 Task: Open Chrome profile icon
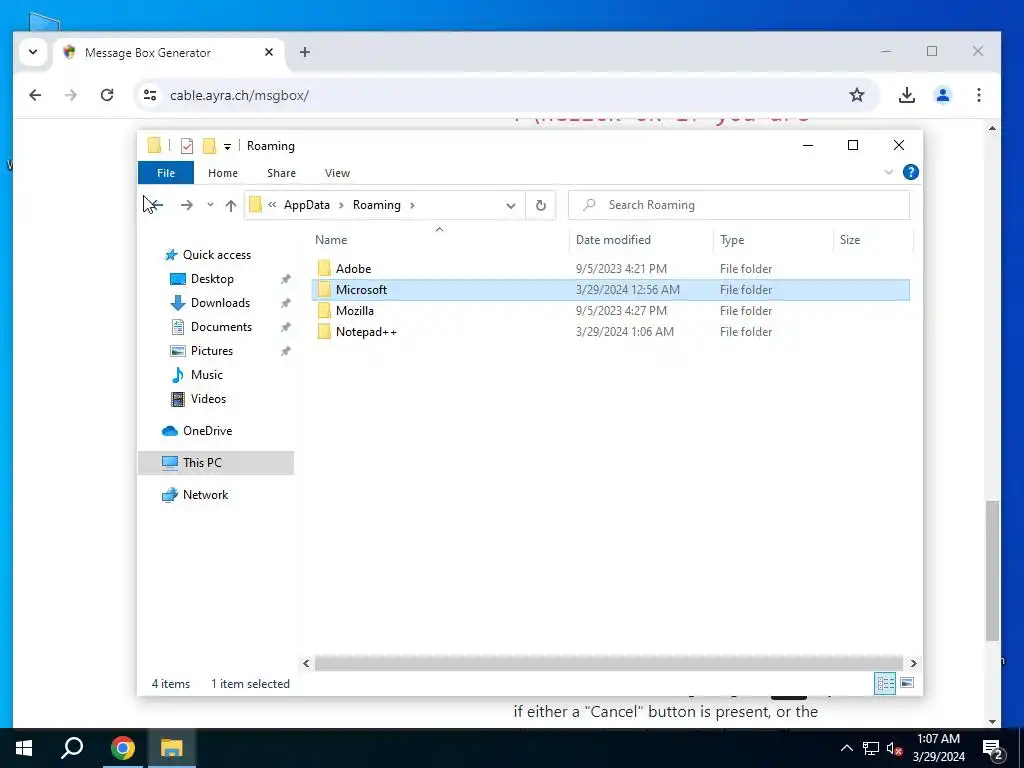tap(942, 95)
